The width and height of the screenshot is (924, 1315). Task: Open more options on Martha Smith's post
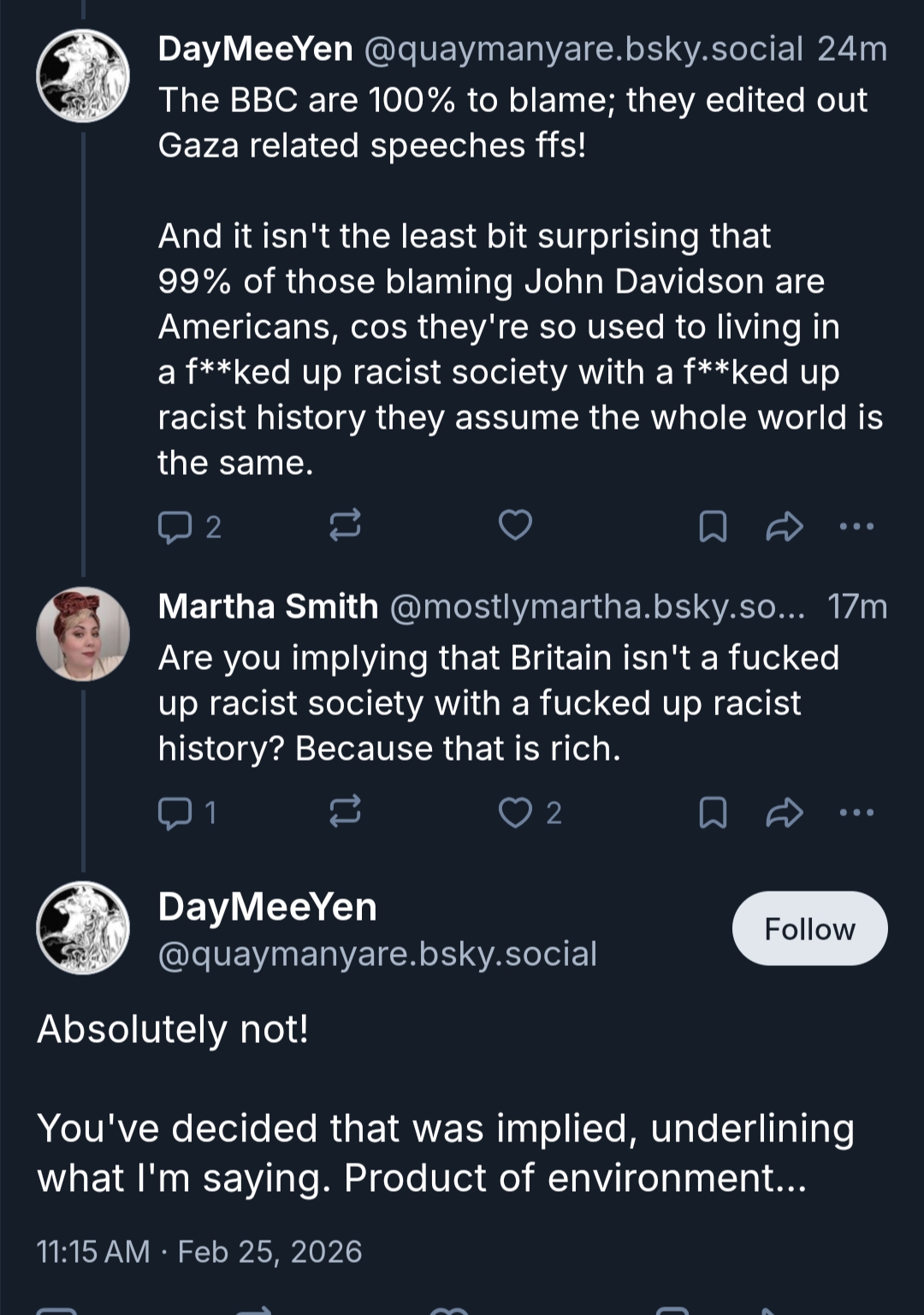click(856, 812)
